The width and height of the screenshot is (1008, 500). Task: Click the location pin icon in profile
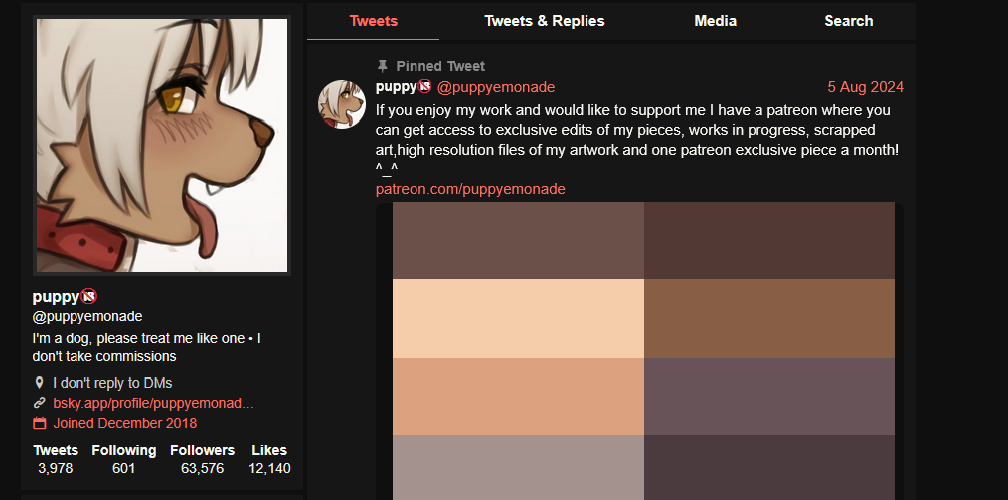tap(39, 383)
